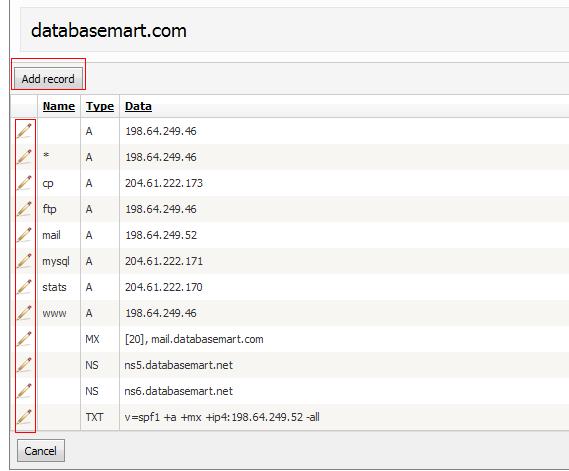569x471 pixels.
Task: Select the databasemart.com domain title
Action: click(109, 30)
